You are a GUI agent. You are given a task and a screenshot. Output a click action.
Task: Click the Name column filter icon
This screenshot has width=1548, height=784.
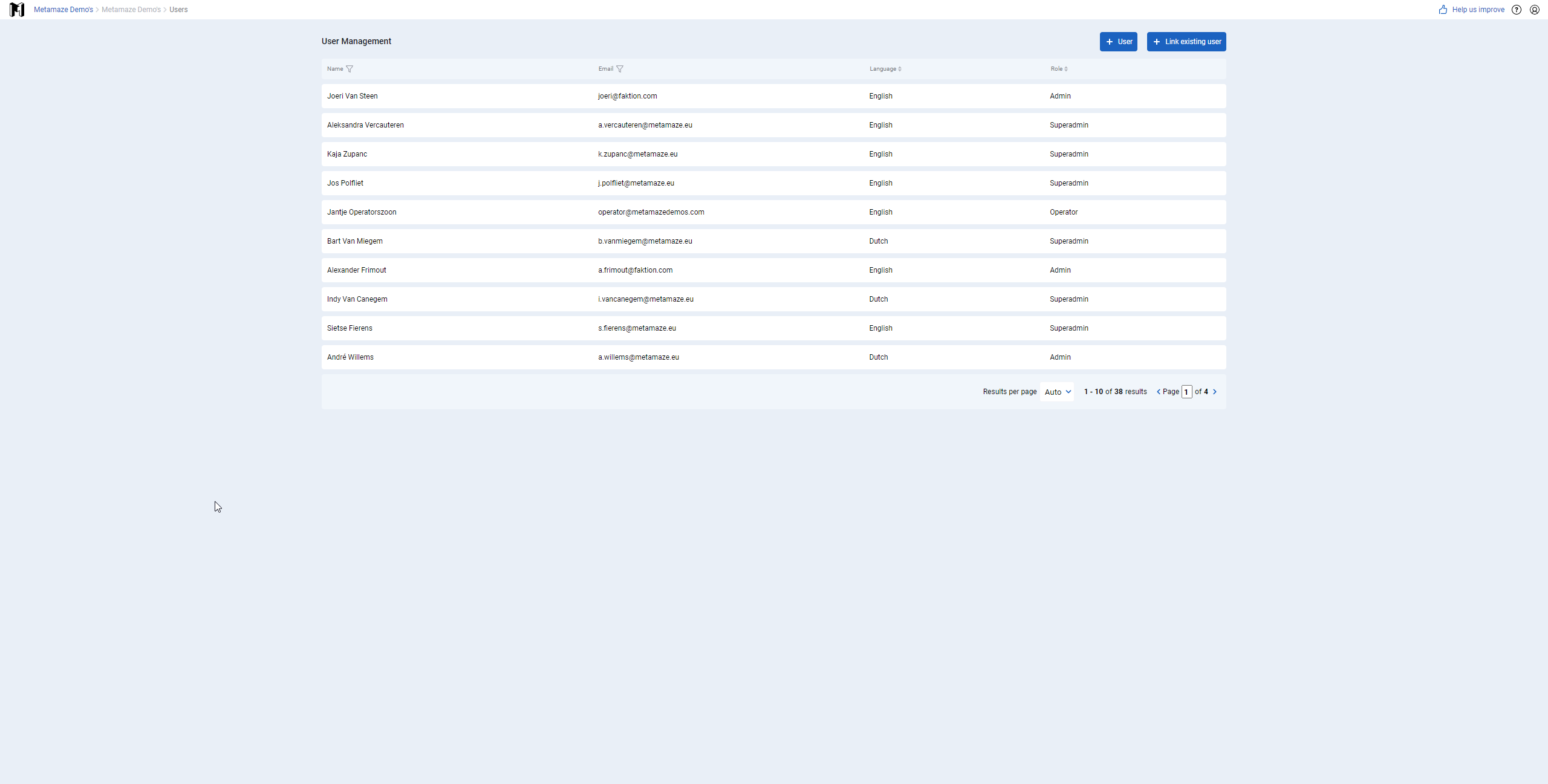350,69
